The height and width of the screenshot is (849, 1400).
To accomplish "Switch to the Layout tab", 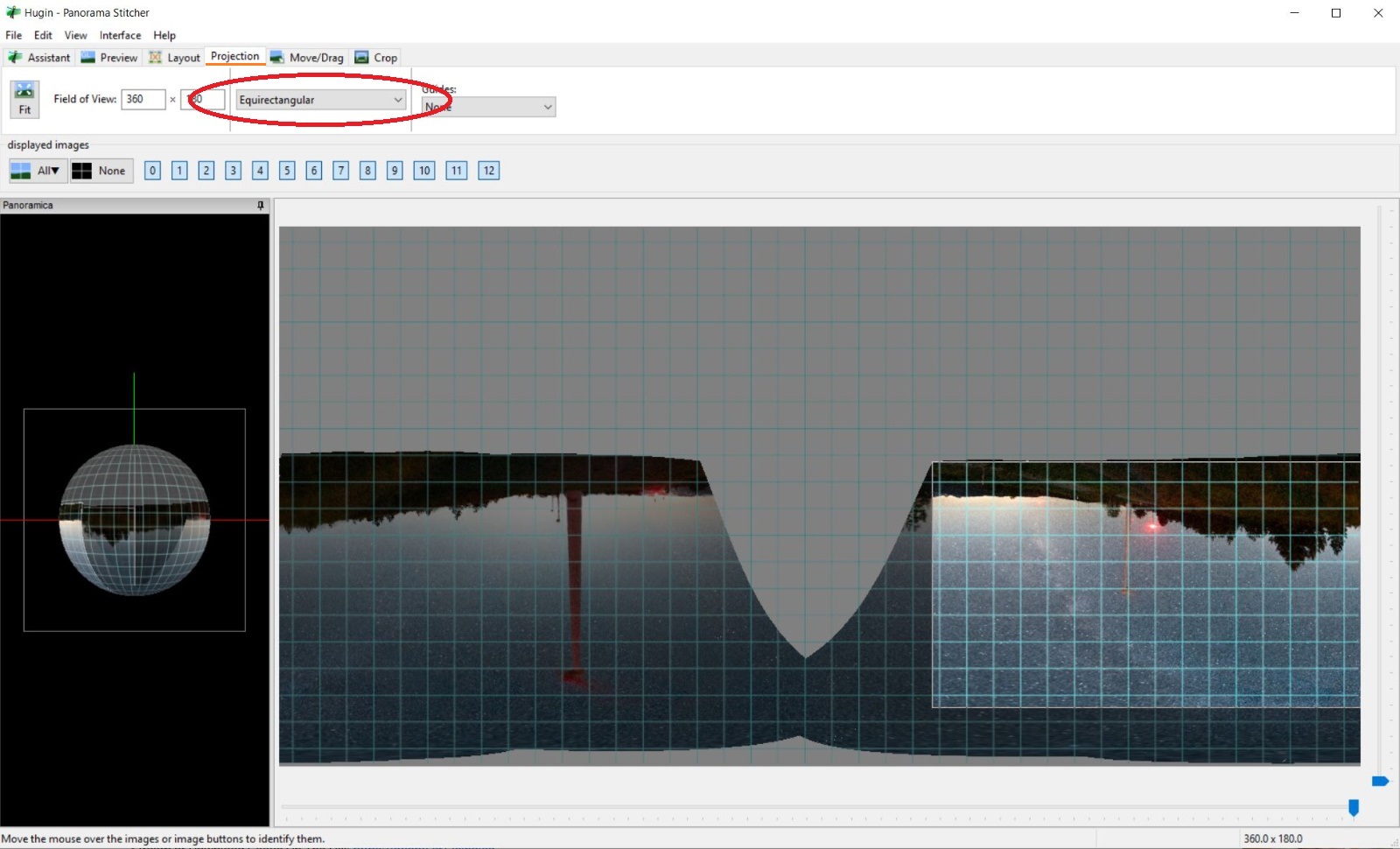I will (175, 57).
